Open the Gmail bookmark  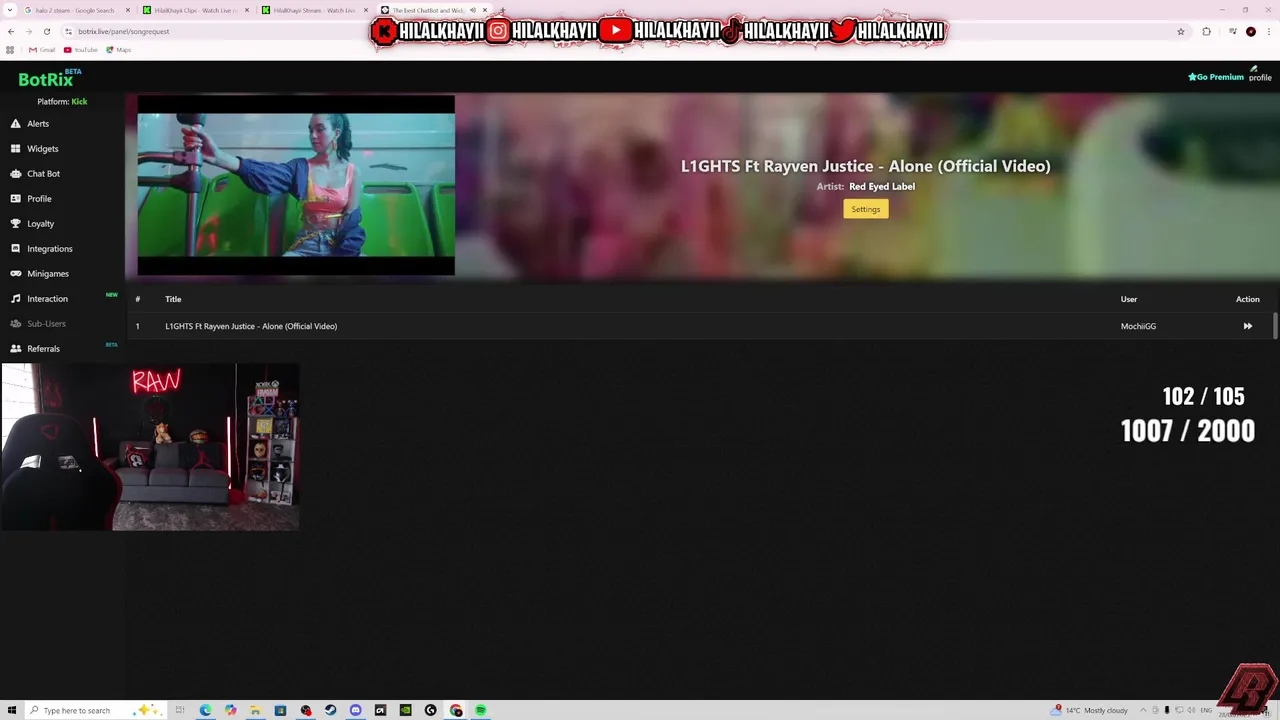(42, 50)
